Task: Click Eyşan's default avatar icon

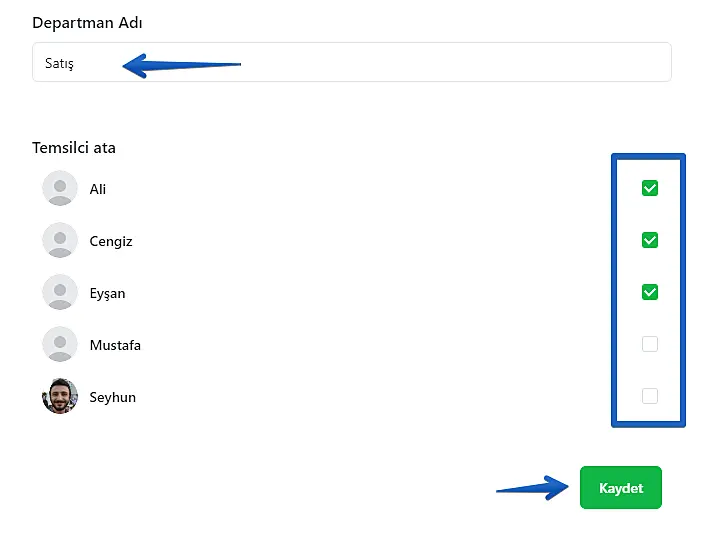Action: (x=60, y=292)
